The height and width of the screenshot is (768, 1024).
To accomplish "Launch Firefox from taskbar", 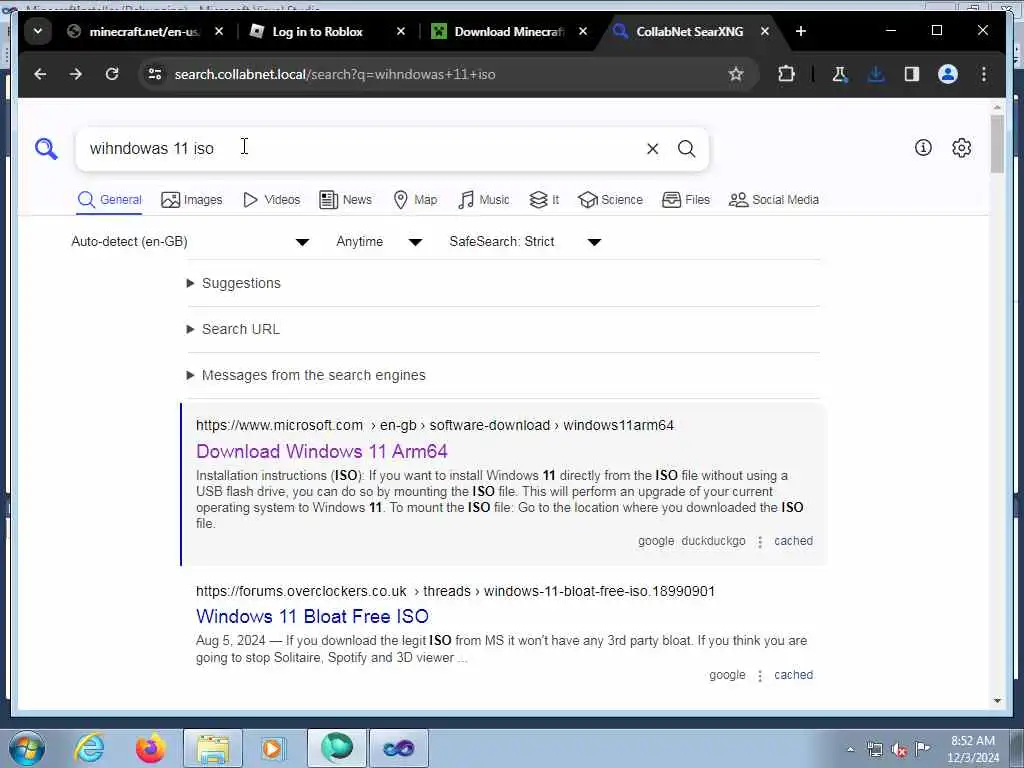I will 150,748.
